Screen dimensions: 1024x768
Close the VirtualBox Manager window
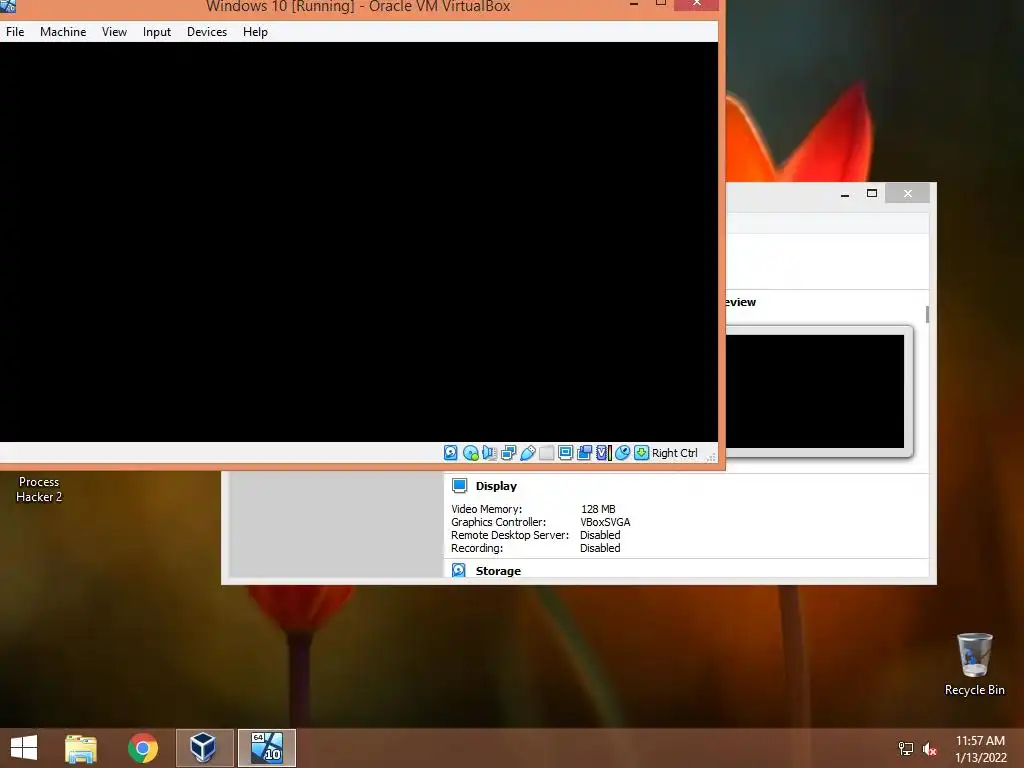pyautogui.click(x=908, y=193)
